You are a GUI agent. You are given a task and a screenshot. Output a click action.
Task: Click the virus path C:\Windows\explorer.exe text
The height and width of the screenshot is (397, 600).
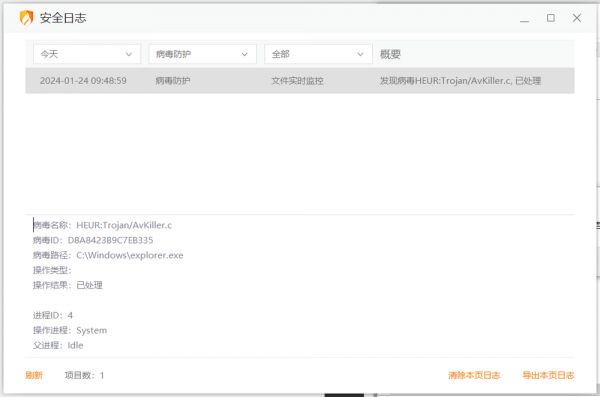(x=130, y=255)
